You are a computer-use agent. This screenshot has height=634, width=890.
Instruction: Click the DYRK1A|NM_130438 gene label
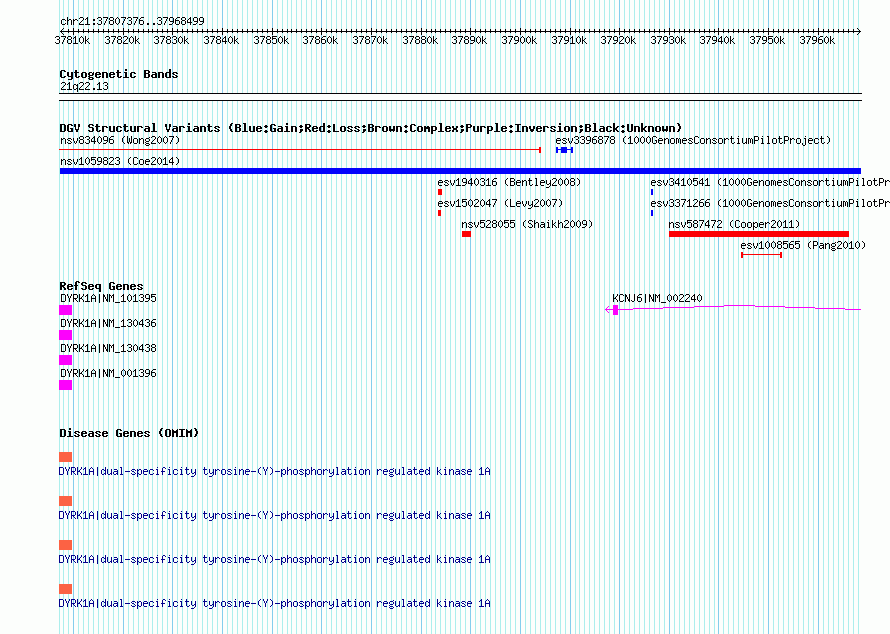(x=108, y=348)
